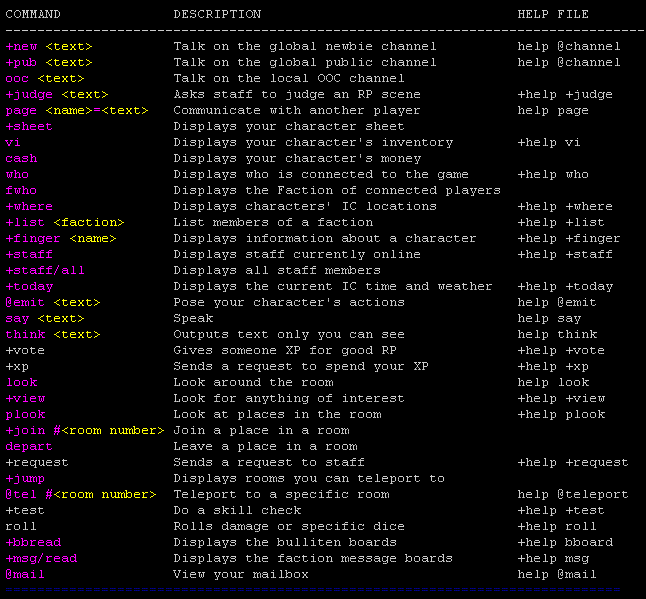Click the @mail command at the bottom

click(25, 574)
